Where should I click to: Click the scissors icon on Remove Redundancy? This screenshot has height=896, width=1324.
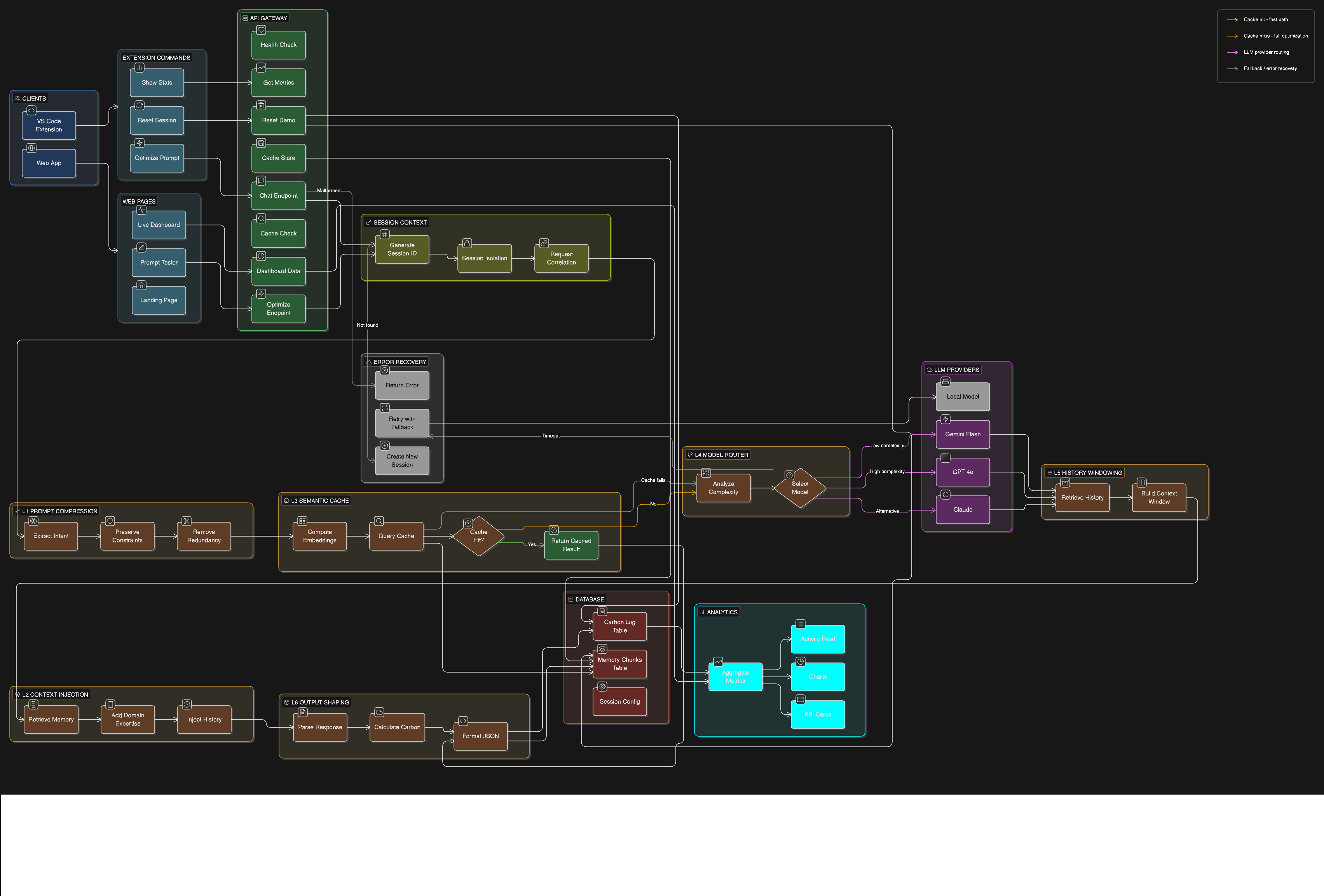pyautogui.click(x=186, y=521)
